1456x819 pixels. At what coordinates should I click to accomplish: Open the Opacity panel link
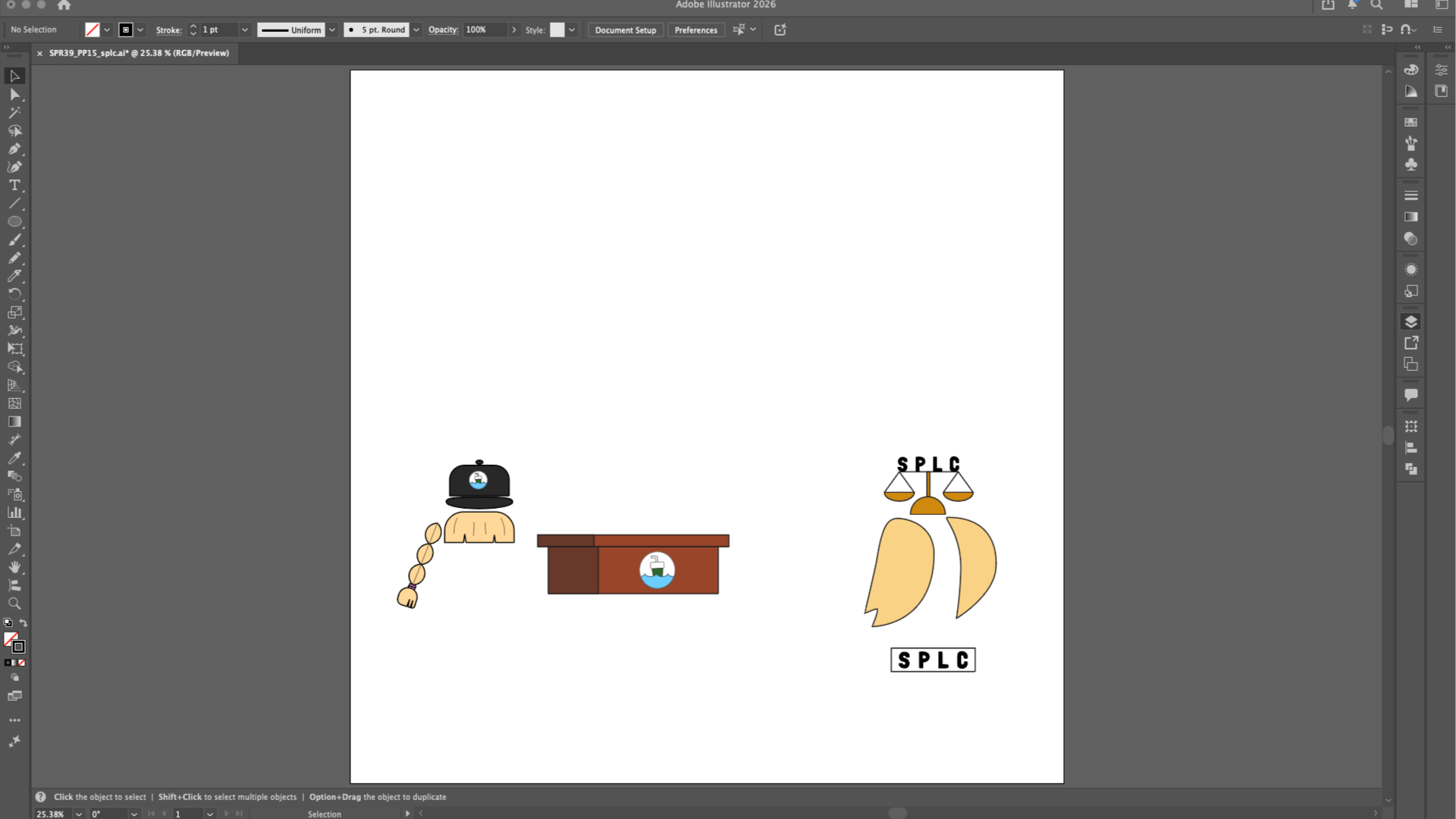pos(443,30)
